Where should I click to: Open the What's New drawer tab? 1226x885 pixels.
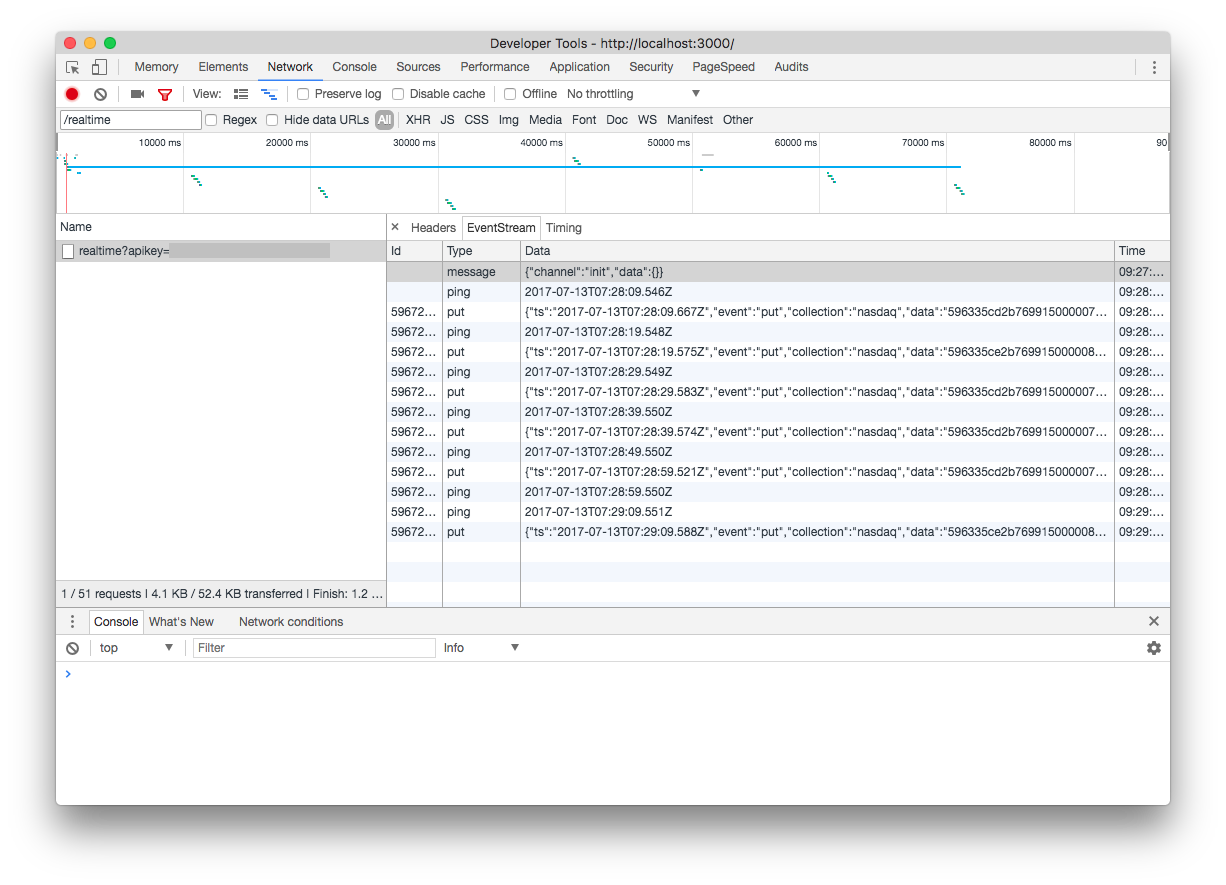tap(181, 621)
